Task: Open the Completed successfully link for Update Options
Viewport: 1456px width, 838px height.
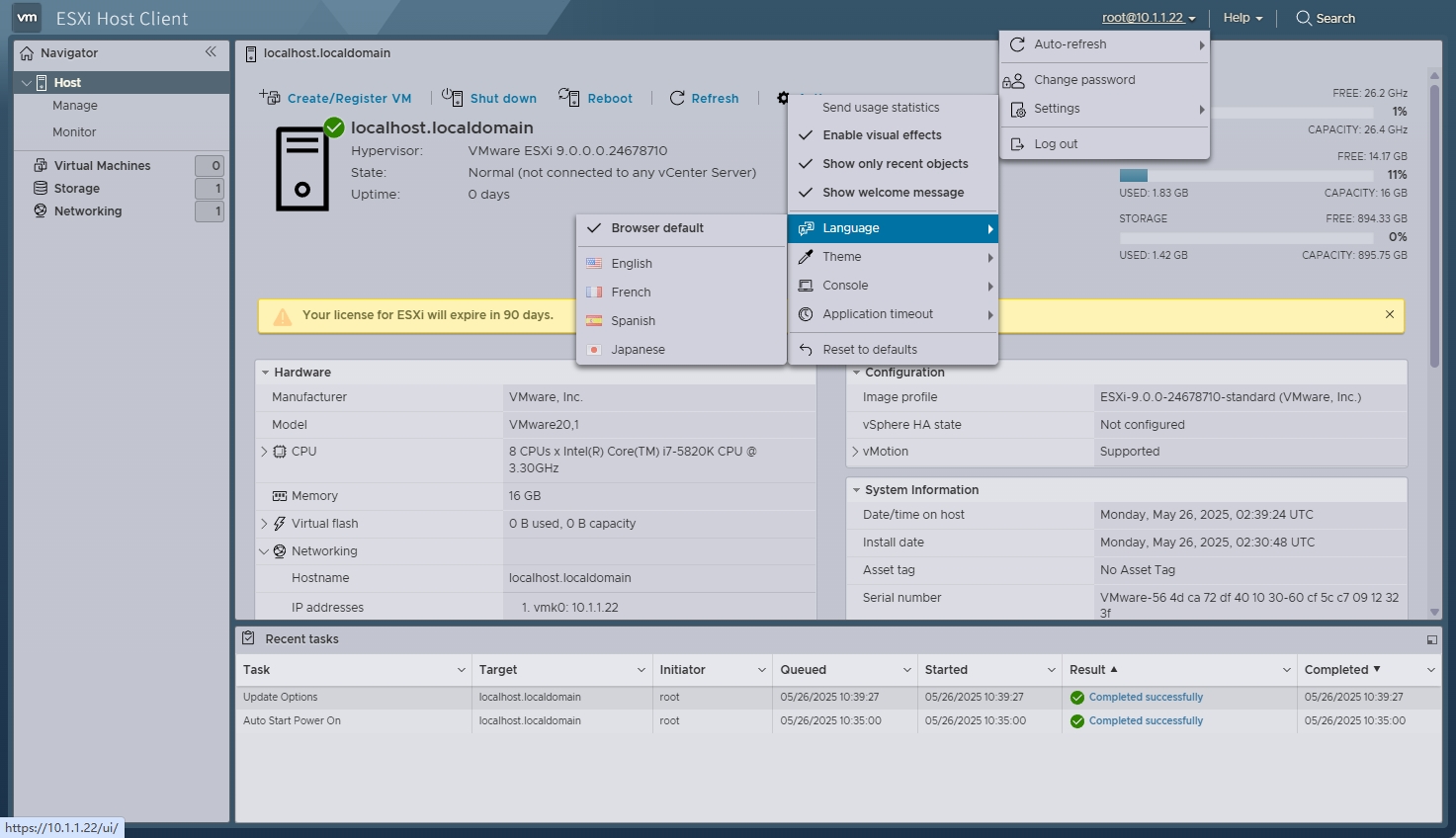Action: coord(1146,698)
